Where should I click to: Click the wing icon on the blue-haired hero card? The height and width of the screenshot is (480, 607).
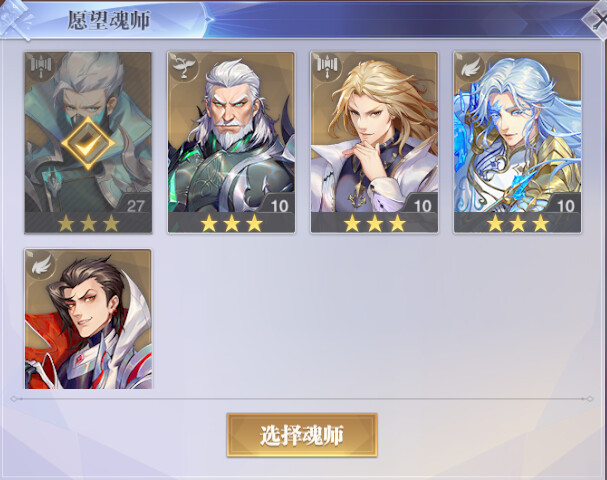(x=470, y=66)
